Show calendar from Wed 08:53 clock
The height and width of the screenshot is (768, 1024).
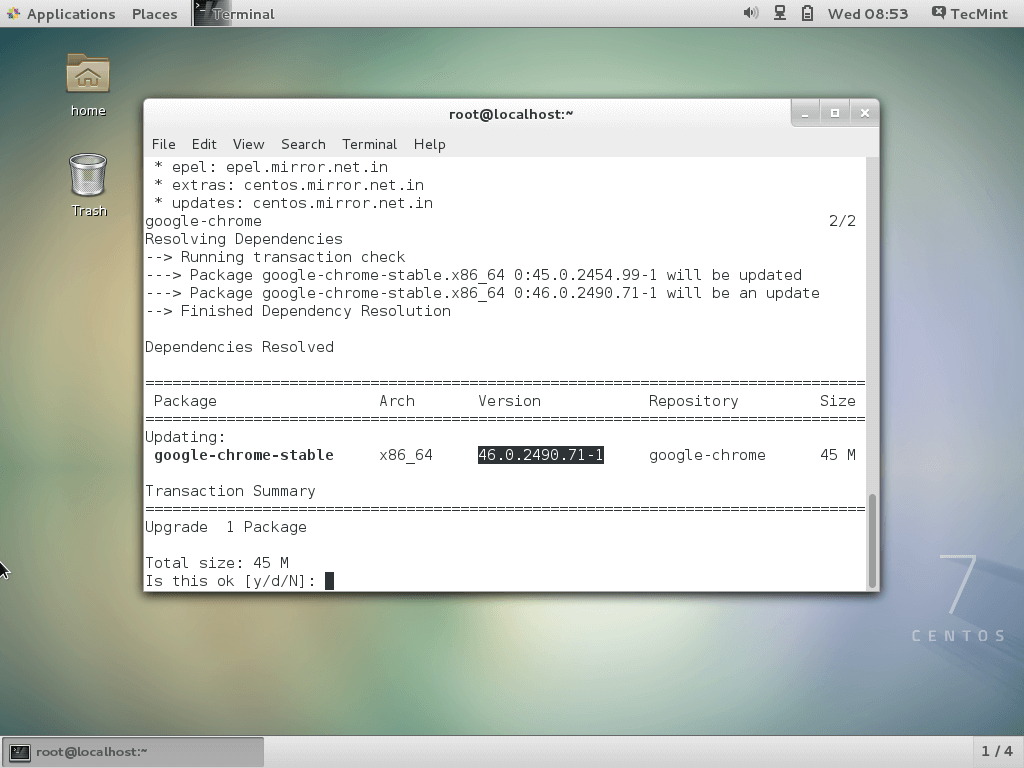867,14
